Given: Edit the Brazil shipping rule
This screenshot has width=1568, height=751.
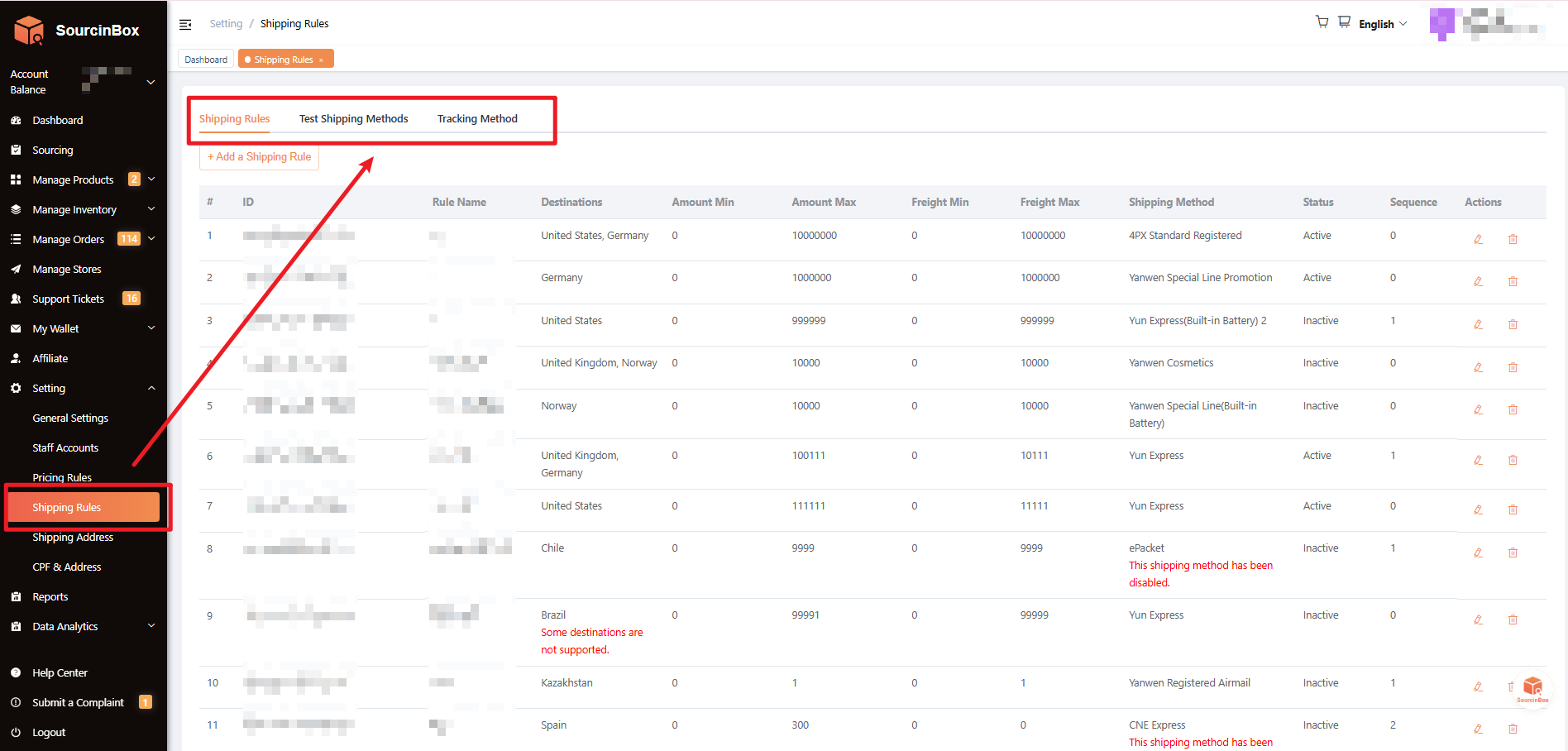Looking at the screenshot, I should pyautogui.click(x=1478, y=620).
